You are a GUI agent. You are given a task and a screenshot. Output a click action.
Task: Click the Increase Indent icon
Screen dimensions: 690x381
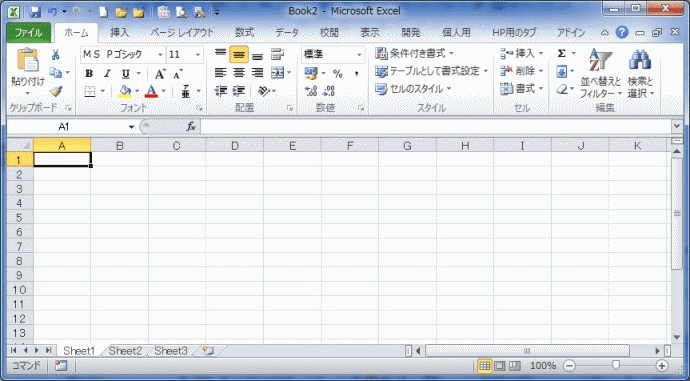point(239,91)
